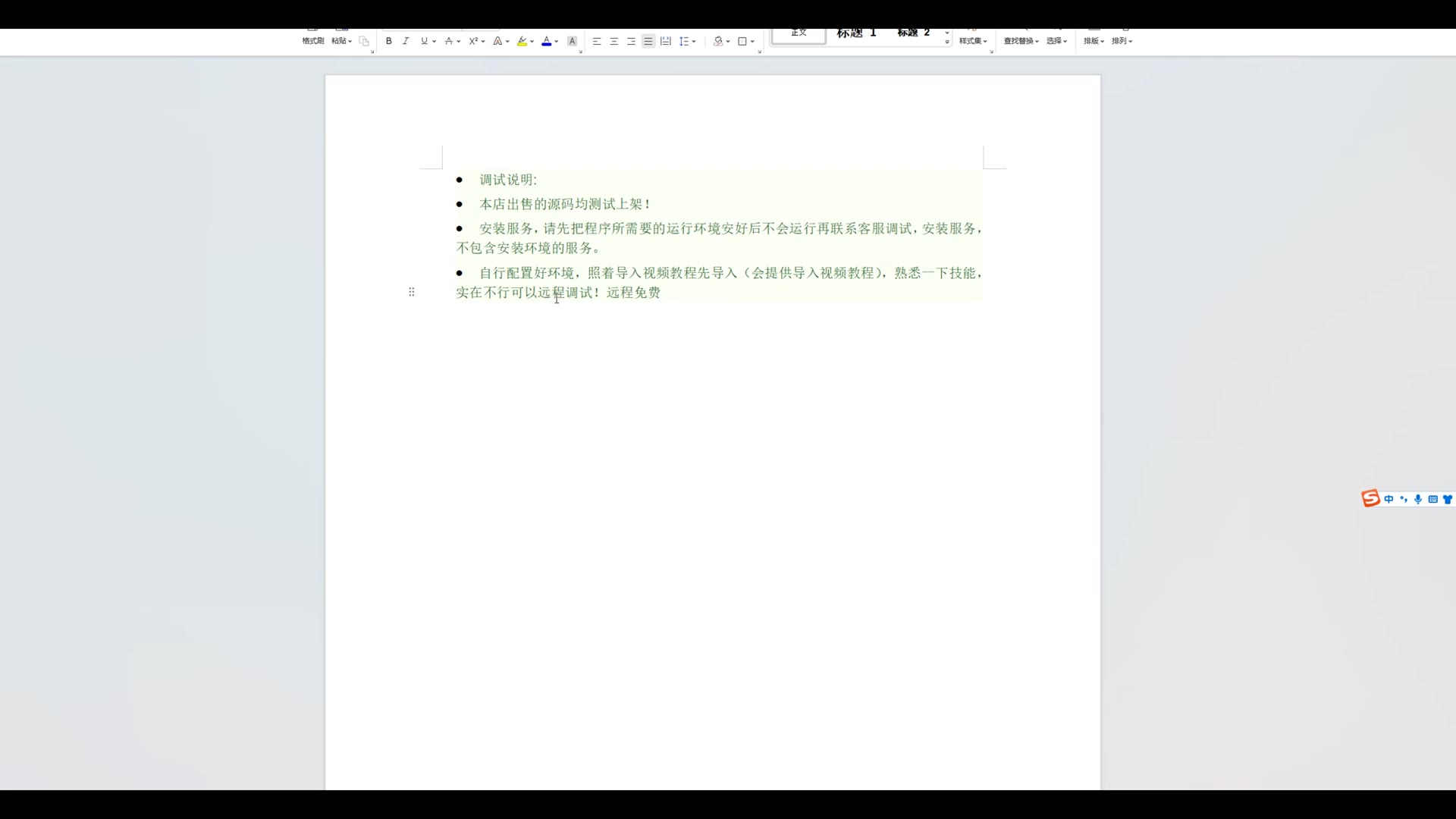1456x819 pixels.
Task: Click the character shading icon
Action: 572,41
